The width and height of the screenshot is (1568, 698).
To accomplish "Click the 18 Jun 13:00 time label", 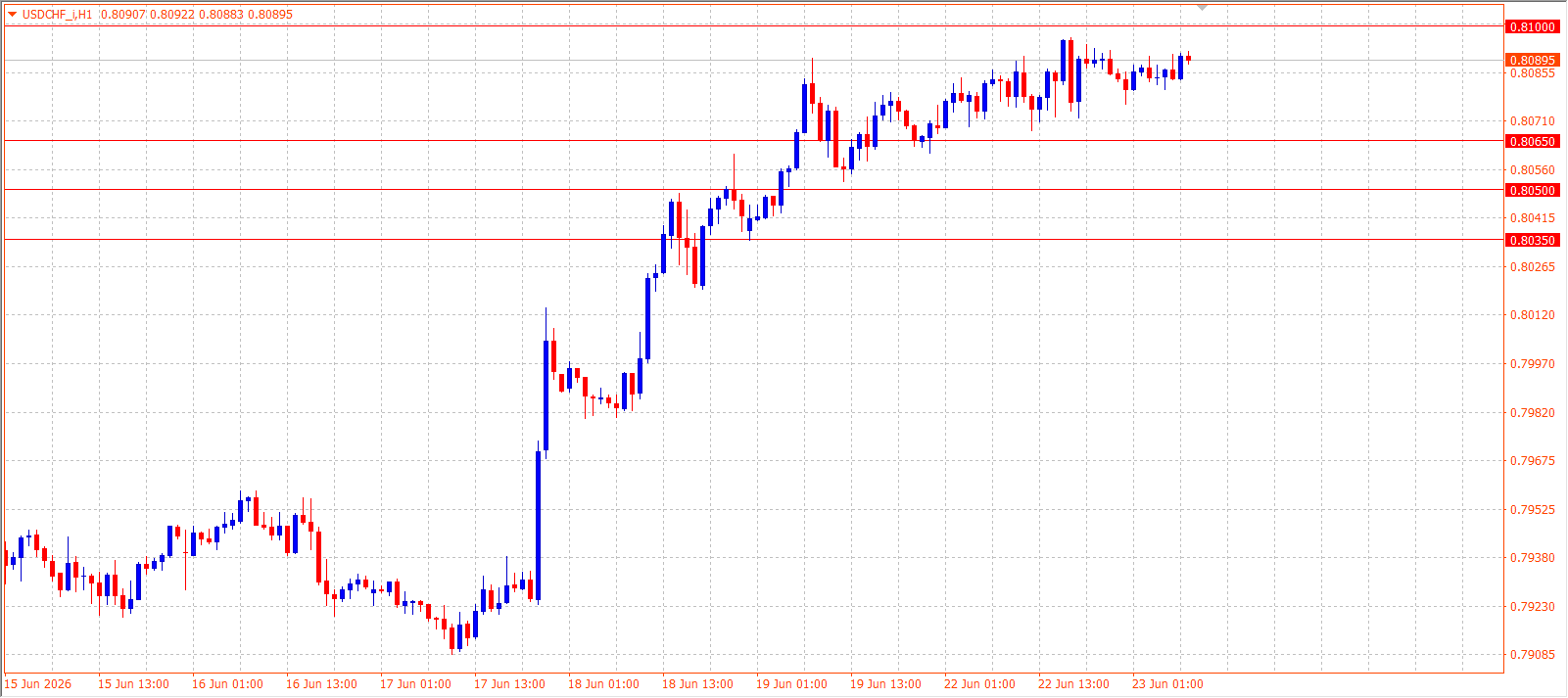I will (697, 684).
